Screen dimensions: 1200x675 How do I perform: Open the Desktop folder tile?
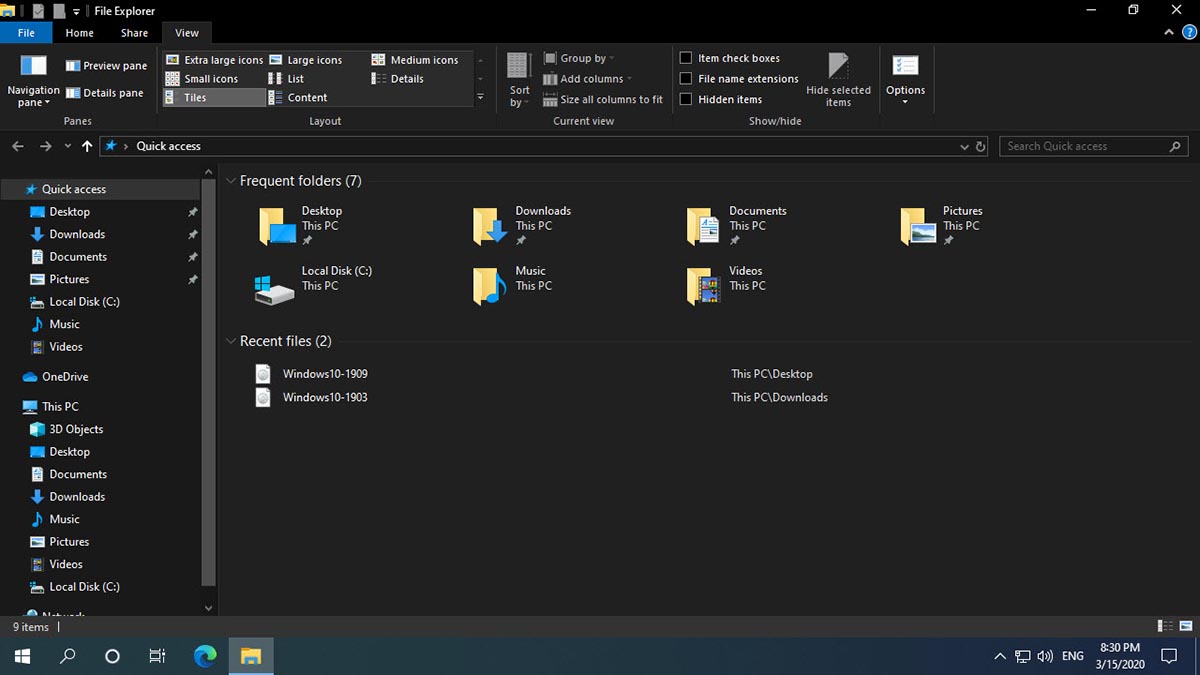point(301,226)
